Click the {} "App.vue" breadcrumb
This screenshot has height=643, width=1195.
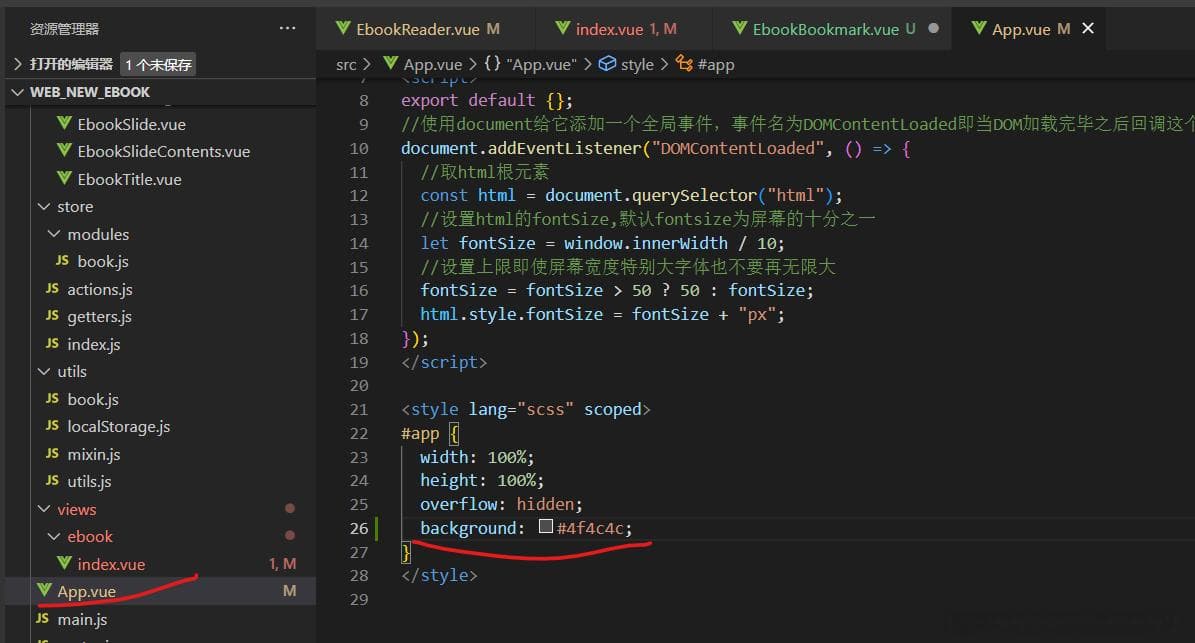(x=530, y=65)
